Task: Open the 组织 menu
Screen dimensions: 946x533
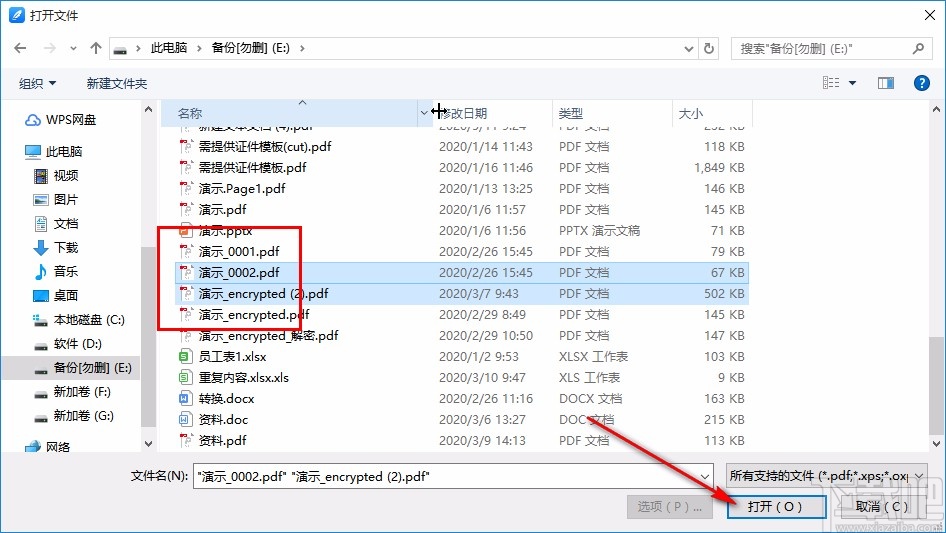Action: click(x=37, y=83)
